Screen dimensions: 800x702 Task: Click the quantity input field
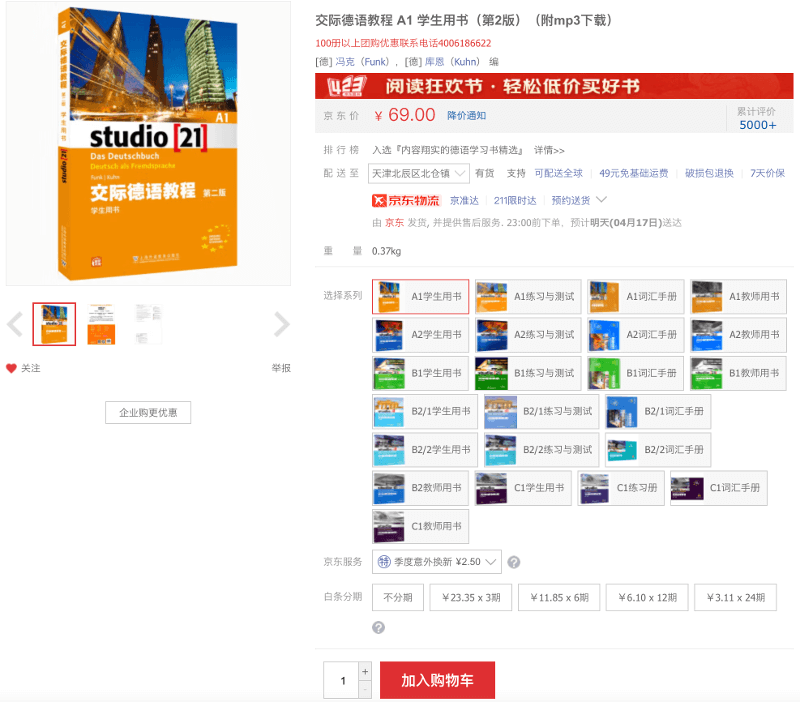(342, 680)
